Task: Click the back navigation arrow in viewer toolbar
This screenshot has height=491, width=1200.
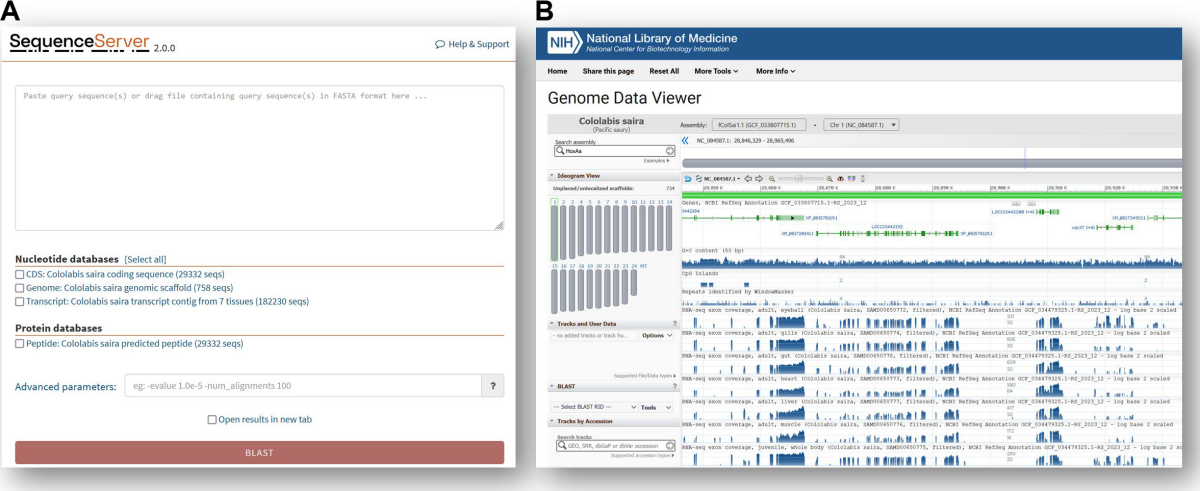Action: point(687,178)
